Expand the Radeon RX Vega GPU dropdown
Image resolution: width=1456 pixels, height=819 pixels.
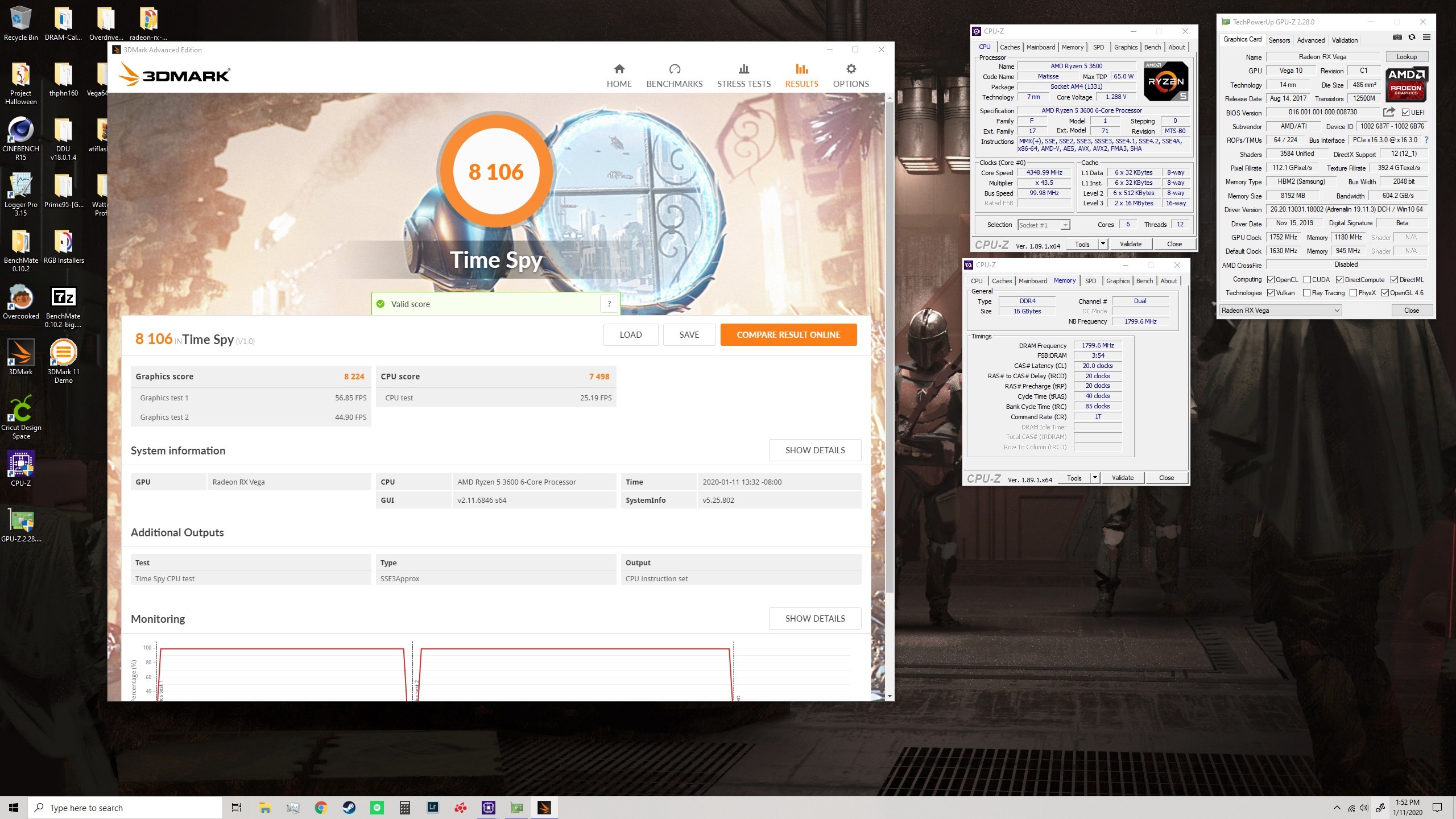click(1281, 310)
